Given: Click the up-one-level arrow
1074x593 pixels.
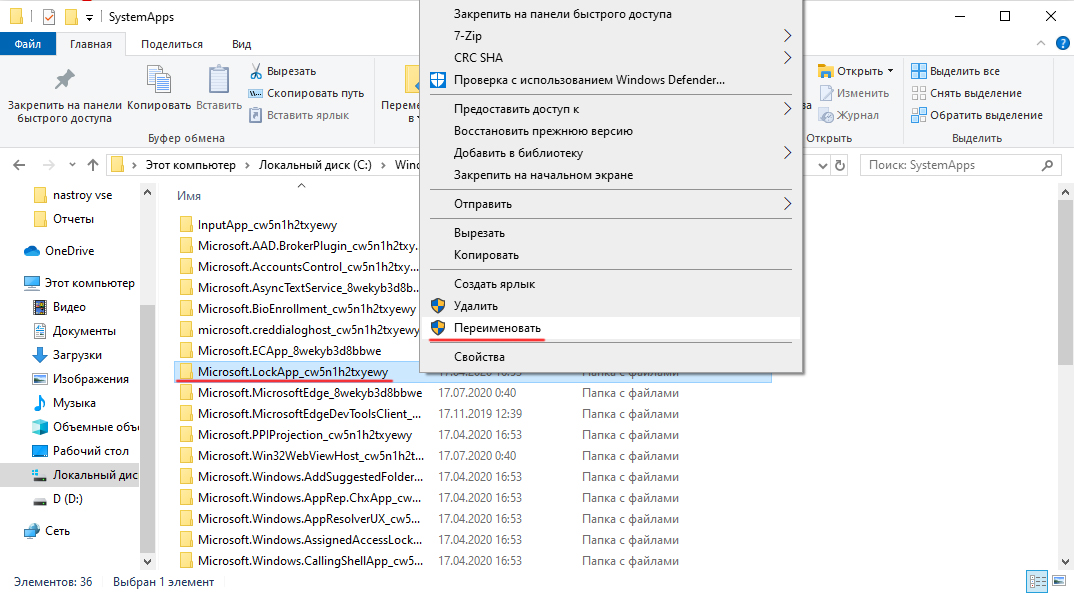Looking at the screenshot, I should [93, 165].
